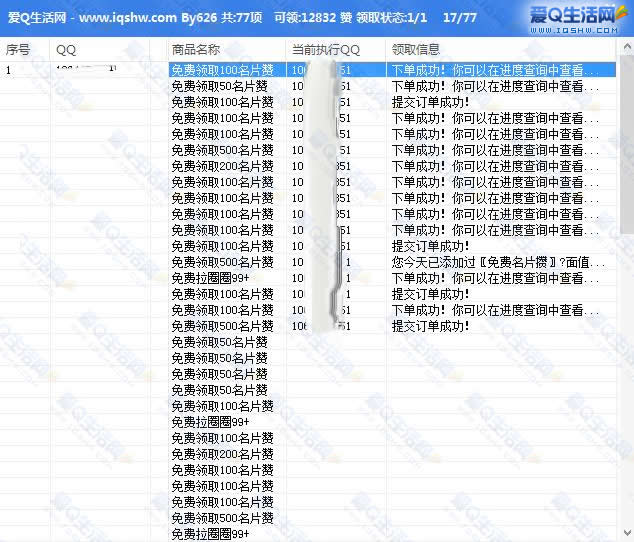This screenshot has height=542, width=634.
Task: Click the 您今天已添加过 status message
Action: (x=497, y=262)
